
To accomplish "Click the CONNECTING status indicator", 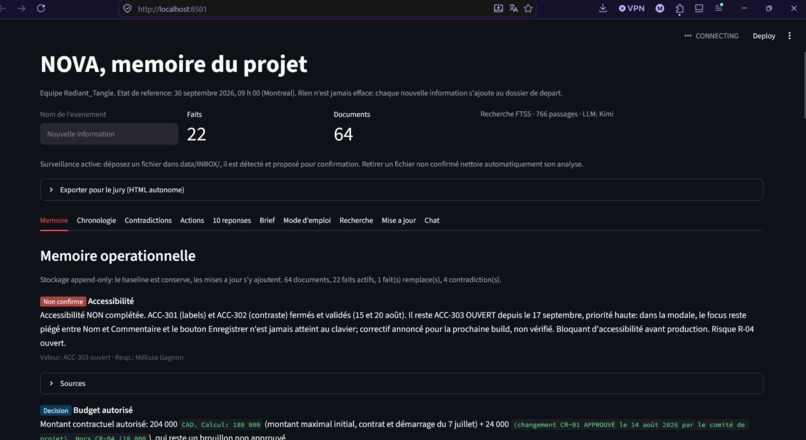I will tap(711, 36).
